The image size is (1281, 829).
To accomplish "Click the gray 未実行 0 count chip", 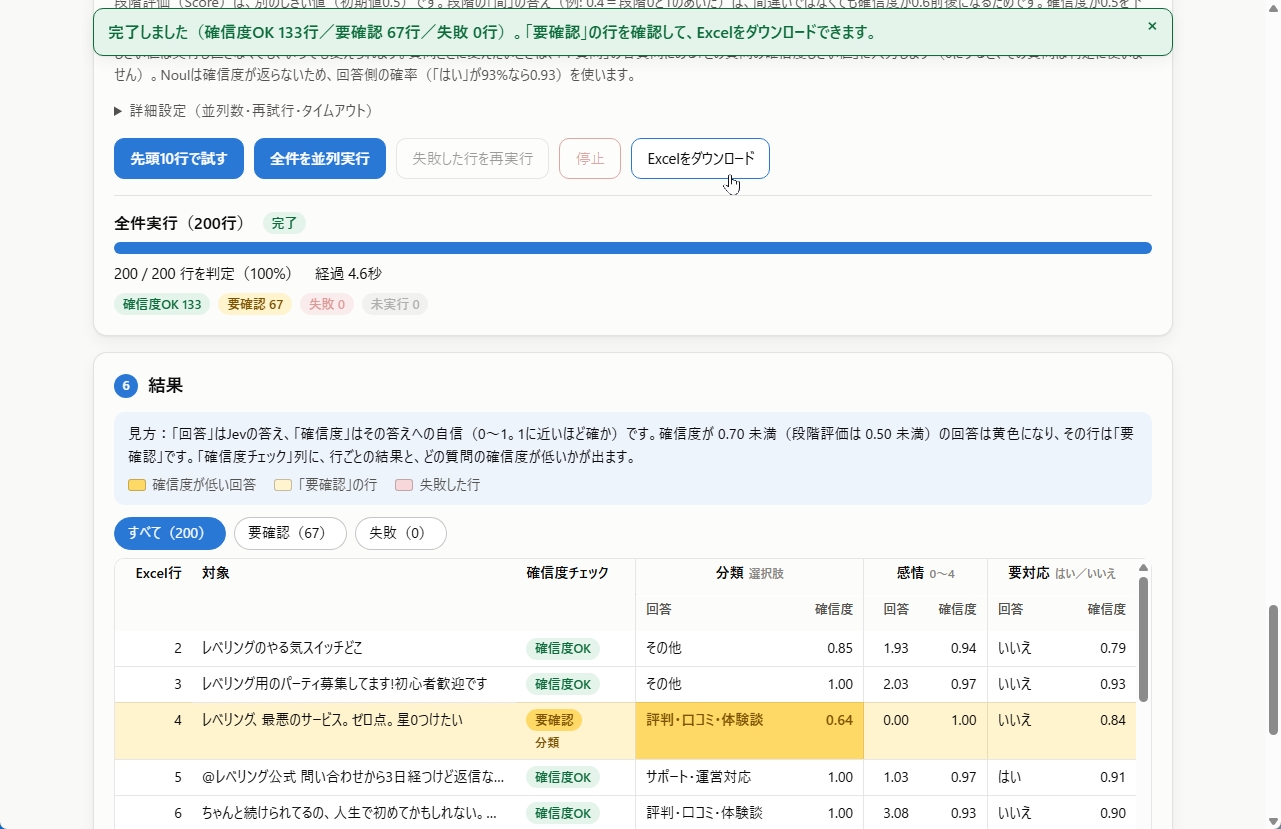I will (x=395, y=304).
